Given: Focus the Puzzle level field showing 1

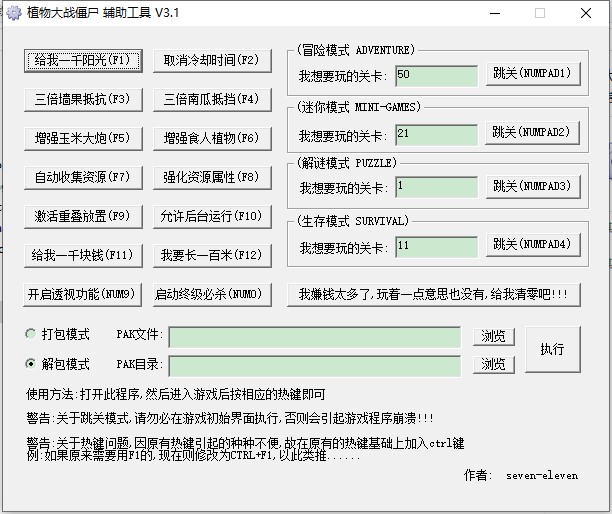Looking at the screenshot, I should click(x=436, y=187).
